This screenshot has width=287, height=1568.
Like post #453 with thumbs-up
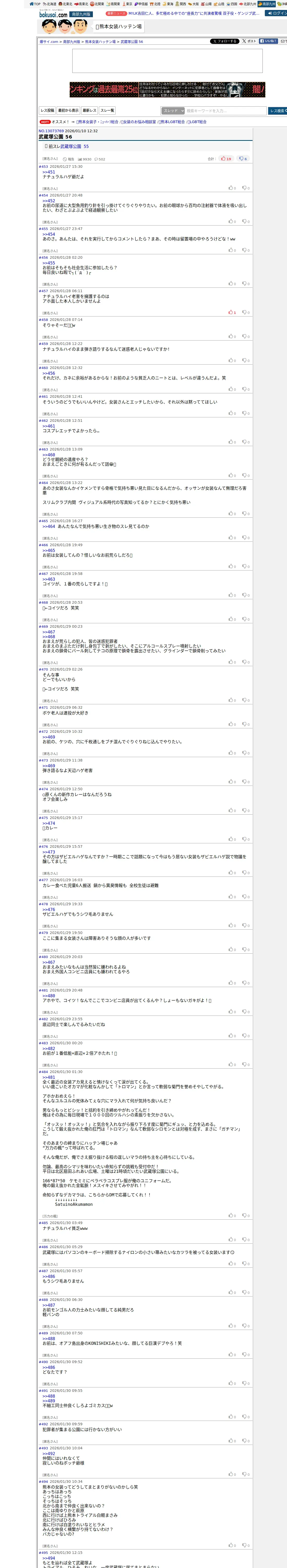232,188
